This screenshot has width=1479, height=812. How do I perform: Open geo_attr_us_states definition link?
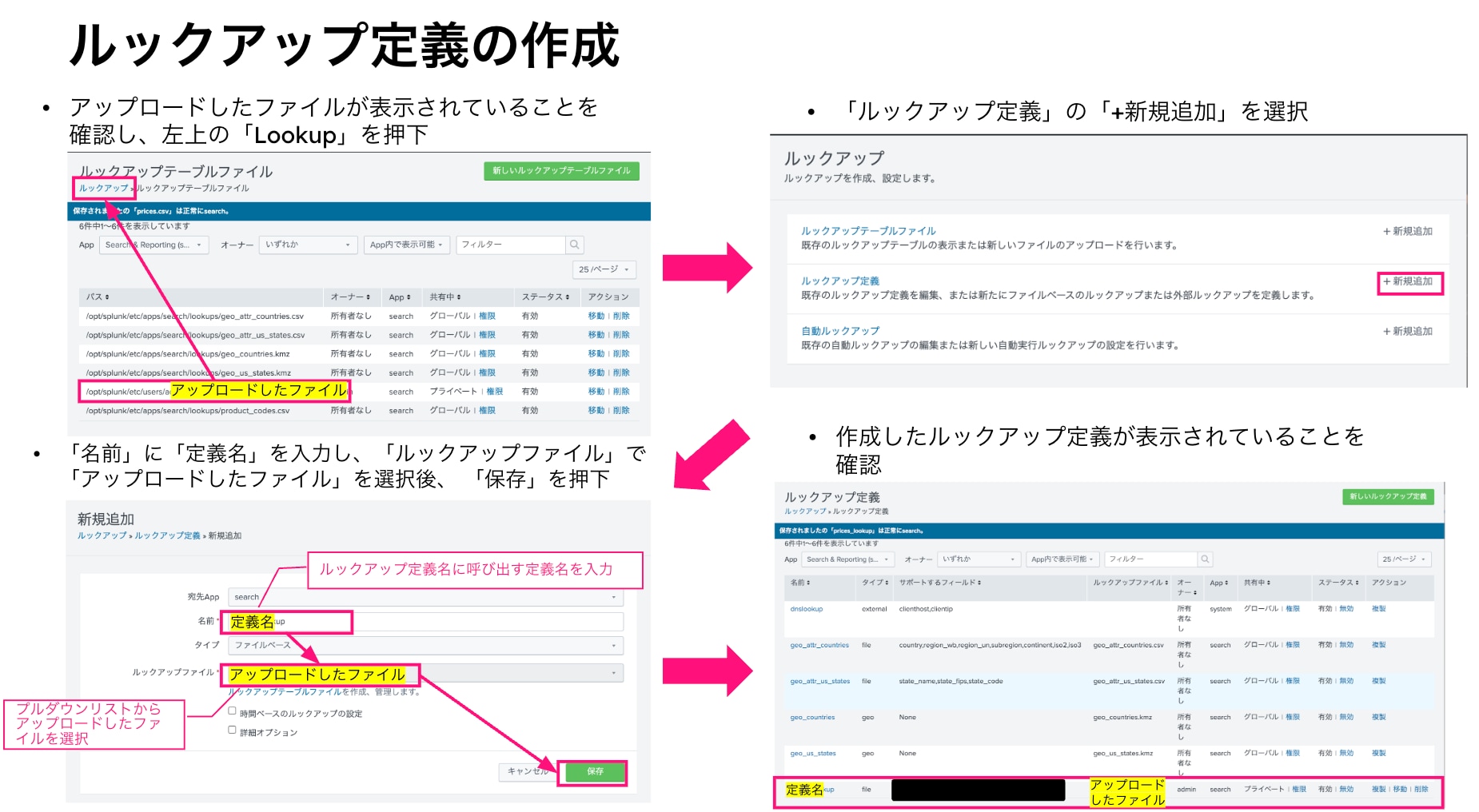pos(820,681)
